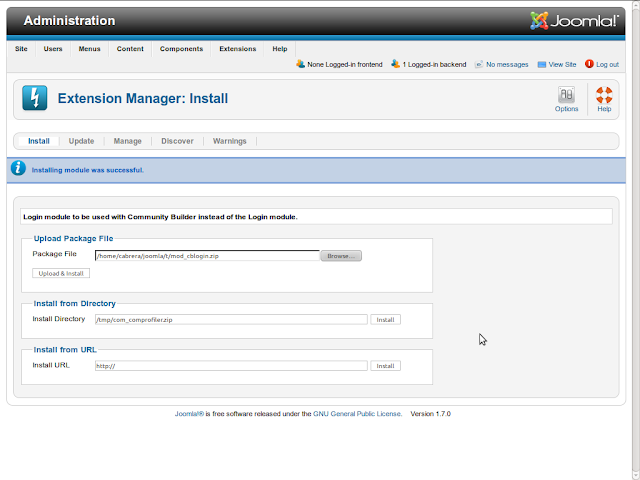Image resolution: width=640 pixels, height=480 pixels.
Task: Click the lifebuoy Help toolbar icon
Action: coord(604,95)
